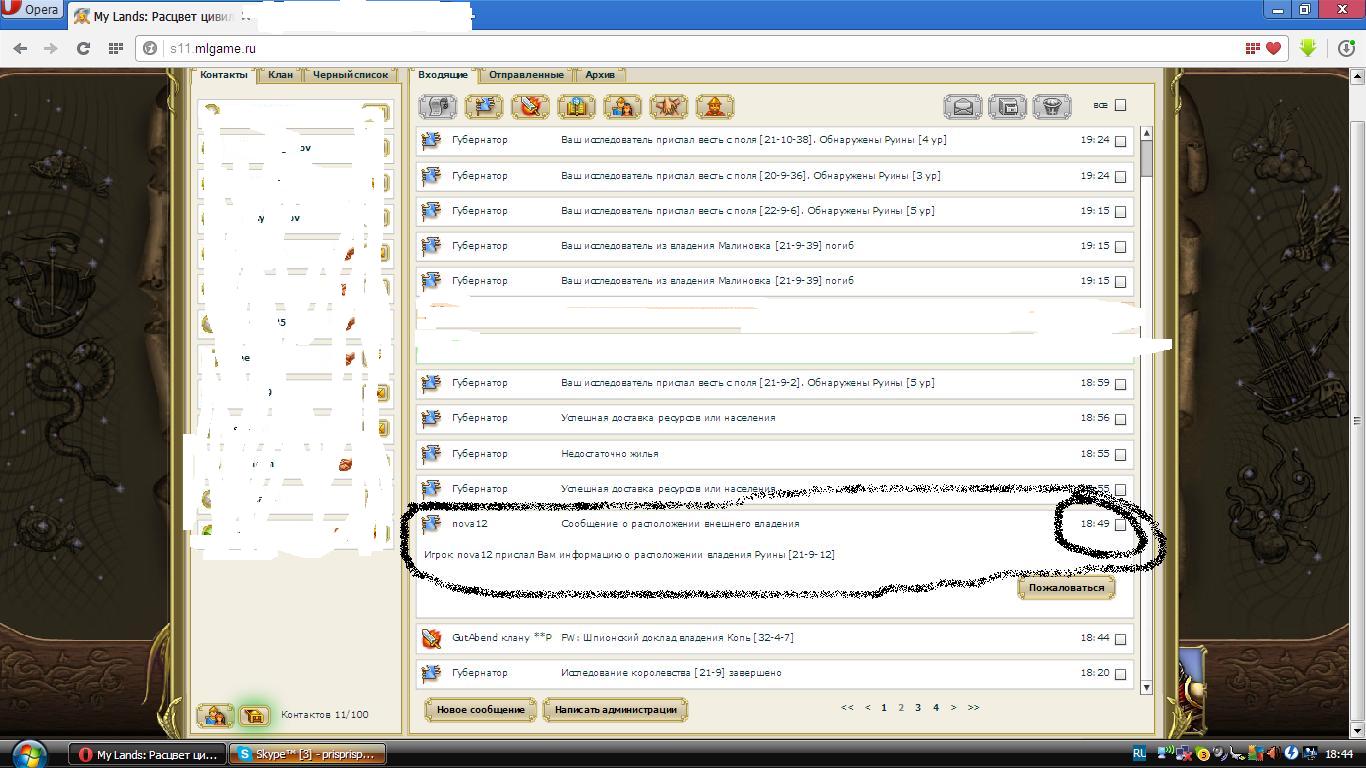Filter messages by open book icon
The height and width of the screenshot is (768, 1366).
tap(576, 106)
